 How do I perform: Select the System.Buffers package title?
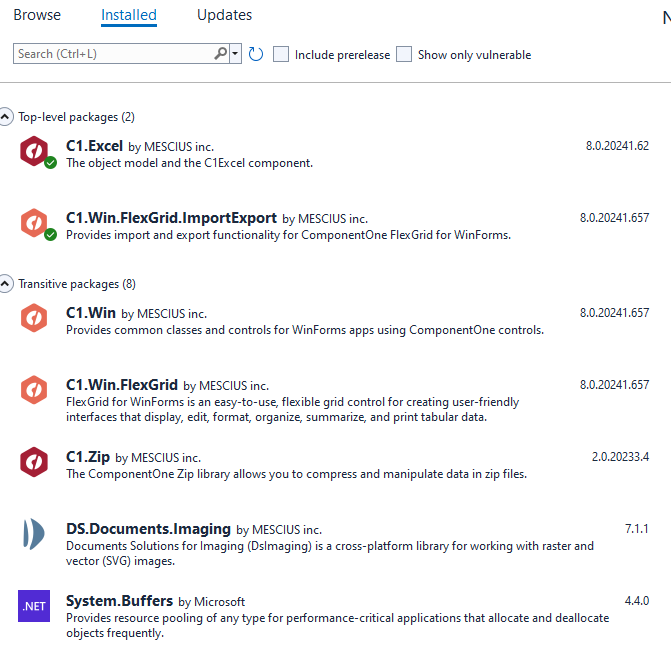pos(119,601)
